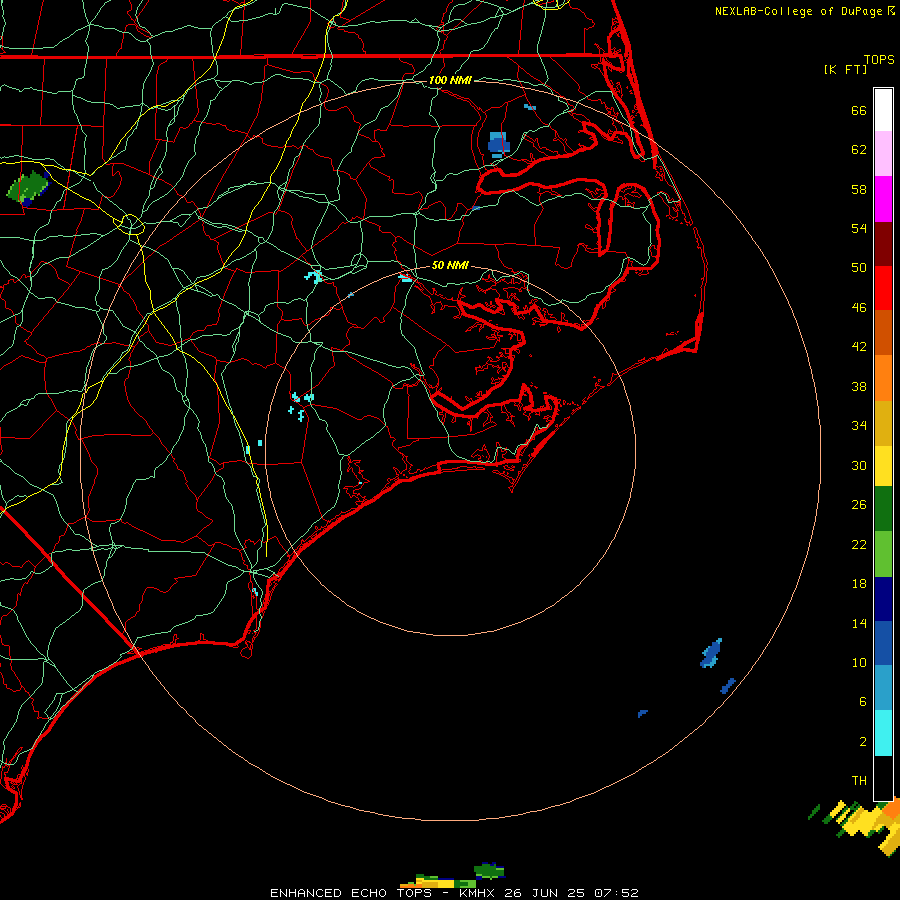Click the 6 legend value
This screenshot has width=900, height=900.
tap(863, 701)
